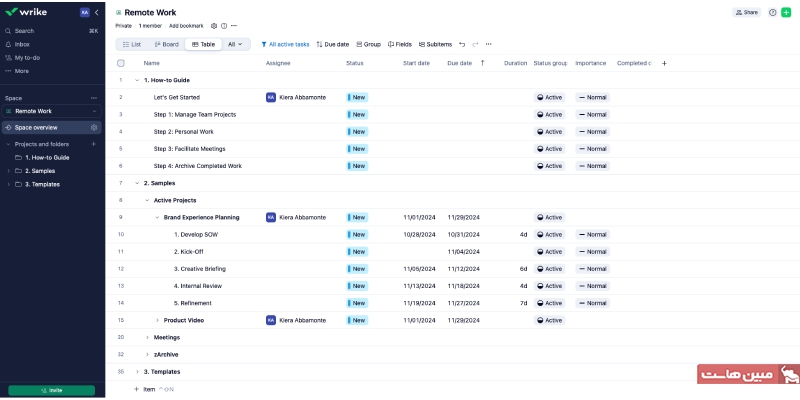Add a column with the plus icon

coord(664,63)
